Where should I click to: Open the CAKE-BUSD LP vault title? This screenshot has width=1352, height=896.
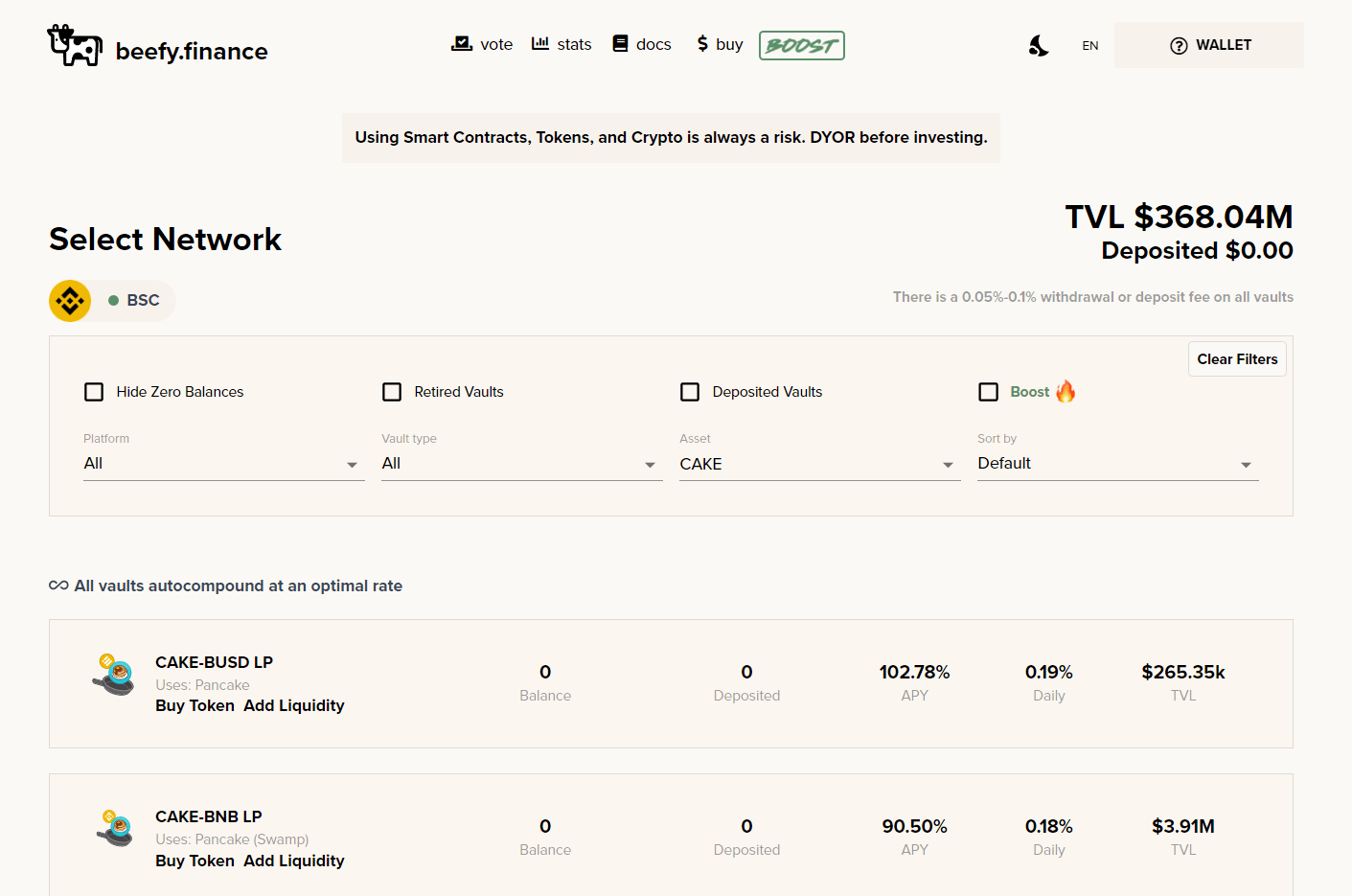214,662
